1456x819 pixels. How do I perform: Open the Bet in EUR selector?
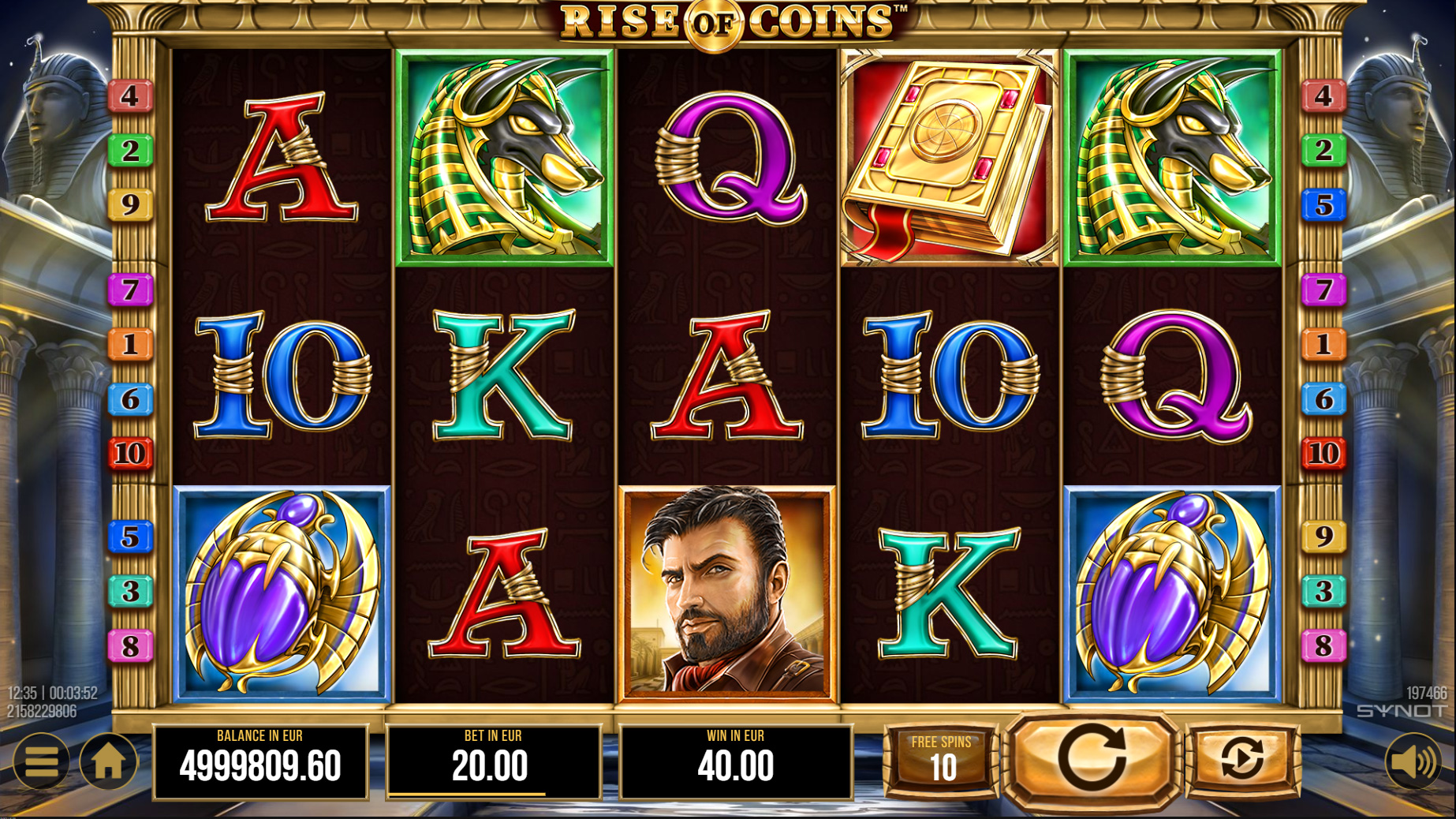(493, 761)
